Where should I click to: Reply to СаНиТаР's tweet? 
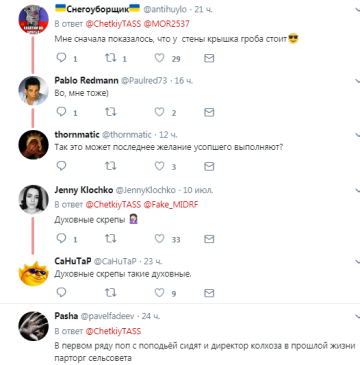point(62,293)
